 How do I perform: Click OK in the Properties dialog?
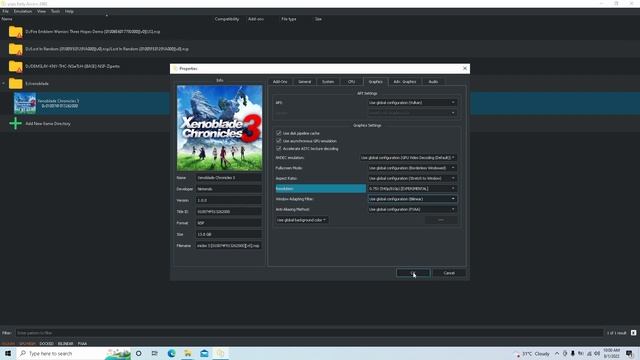click(x=413, y=273)
